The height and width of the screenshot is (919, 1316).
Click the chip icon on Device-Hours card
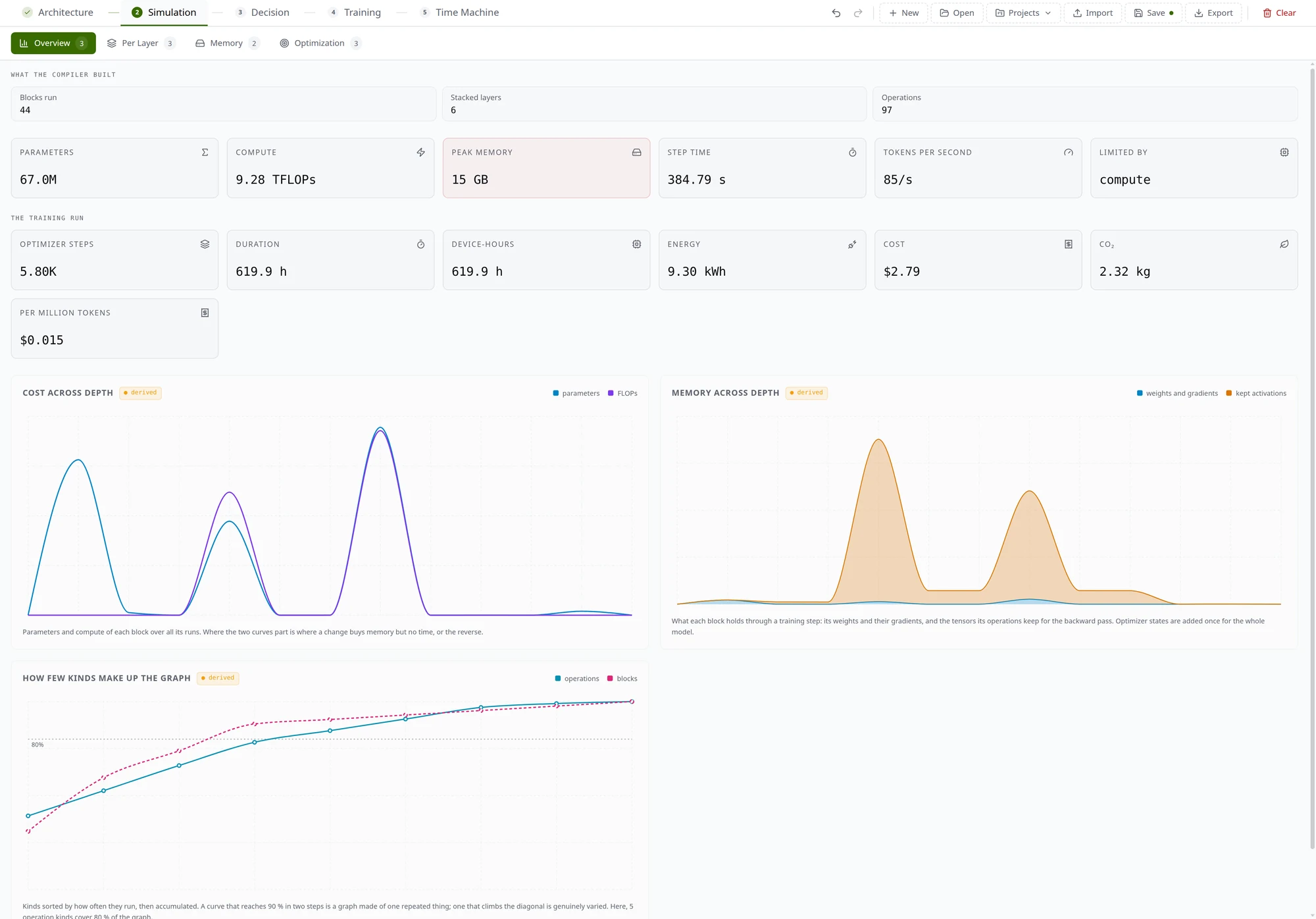tap(636, 244)
